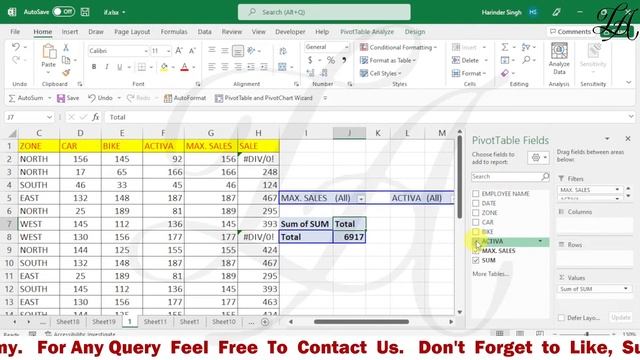640x360 pixels.
Task: Click the Center align icon
Action: (225, 67)
